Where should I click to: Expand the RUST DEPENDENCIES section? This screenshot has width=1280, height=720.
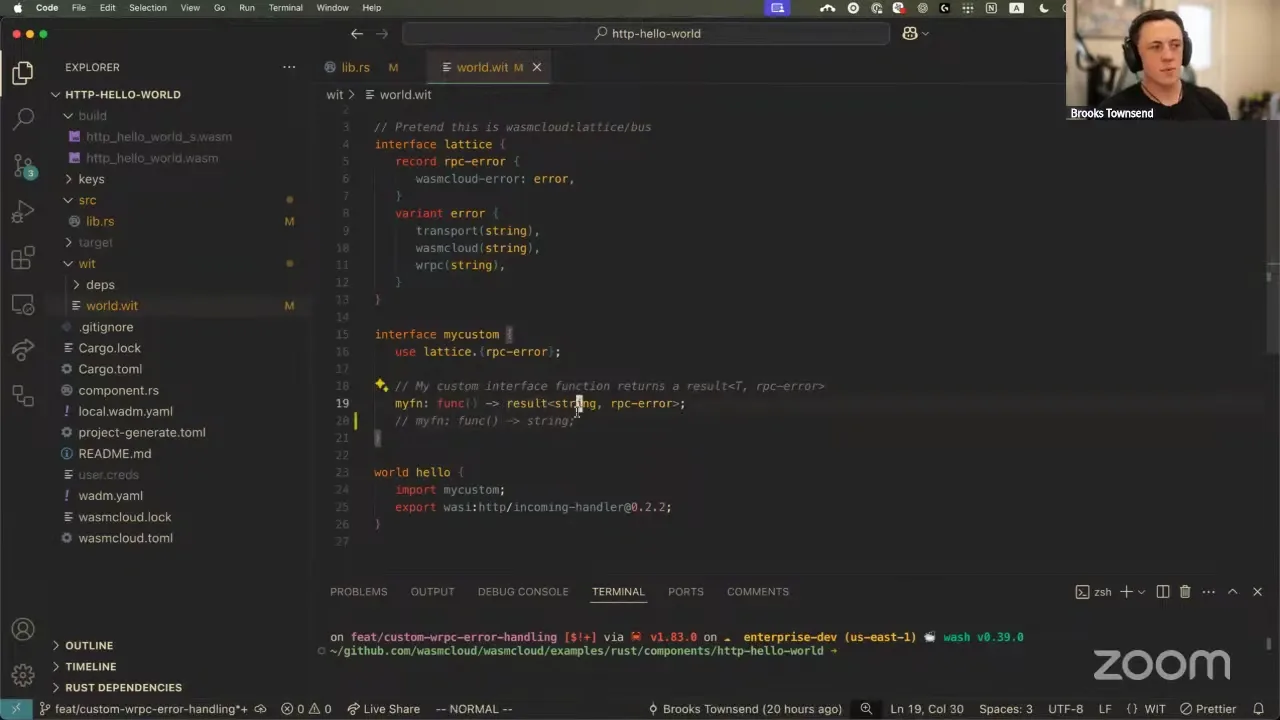(123, 687)
